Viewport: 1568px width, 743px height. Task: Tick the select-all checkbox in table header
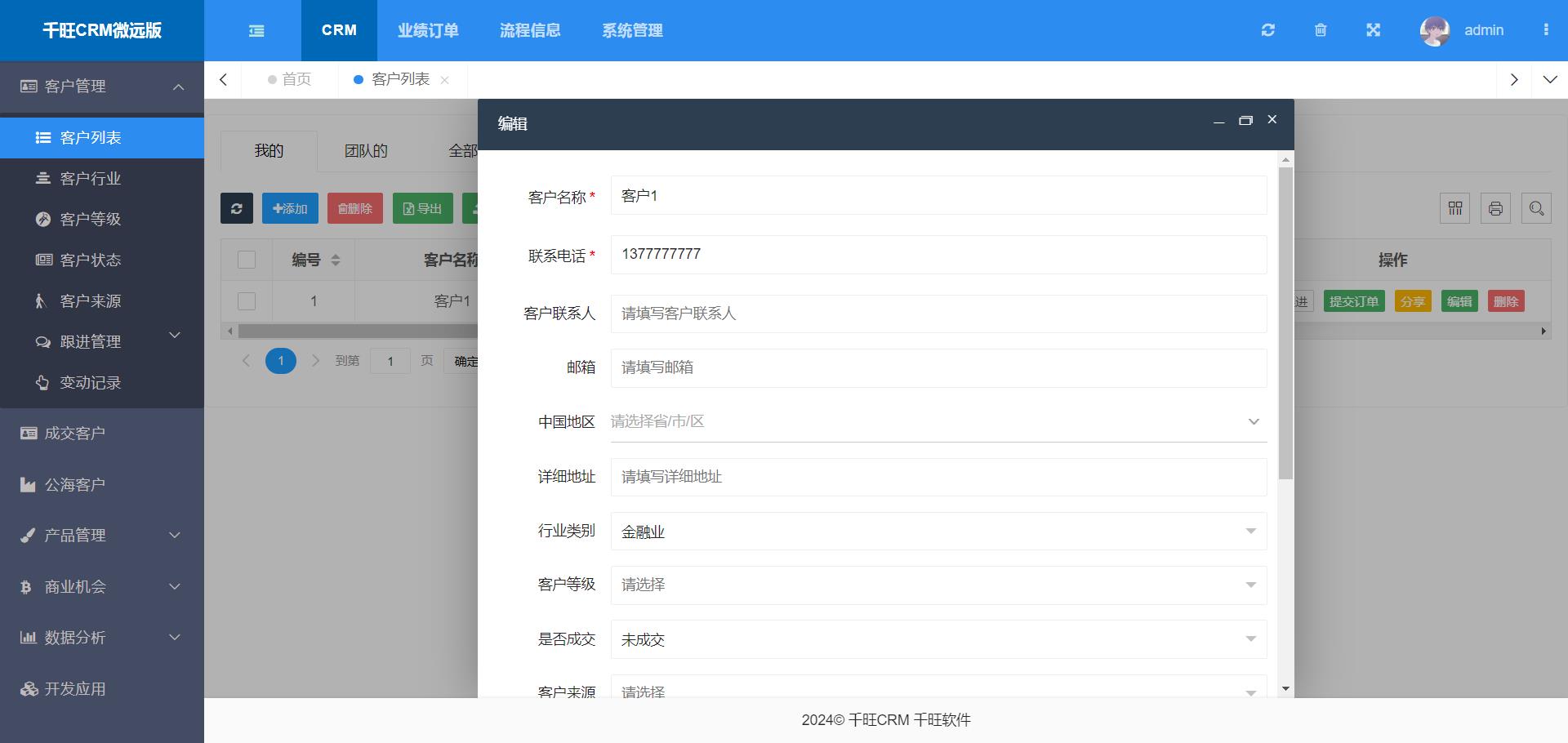click(247, 260)
